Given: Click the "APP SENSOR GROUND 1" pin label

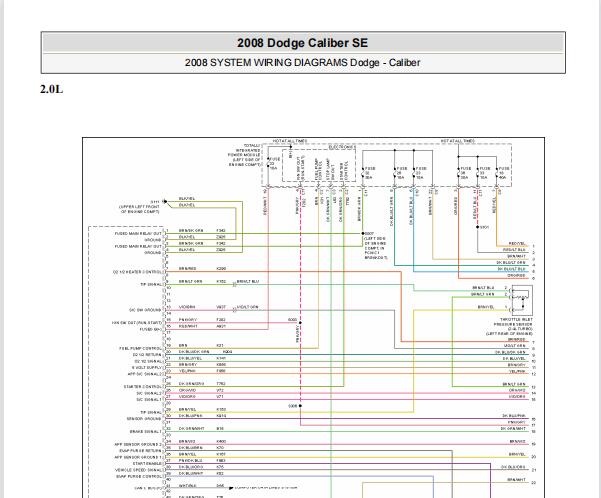Looking at the screenshot, I should click(138, 457).
